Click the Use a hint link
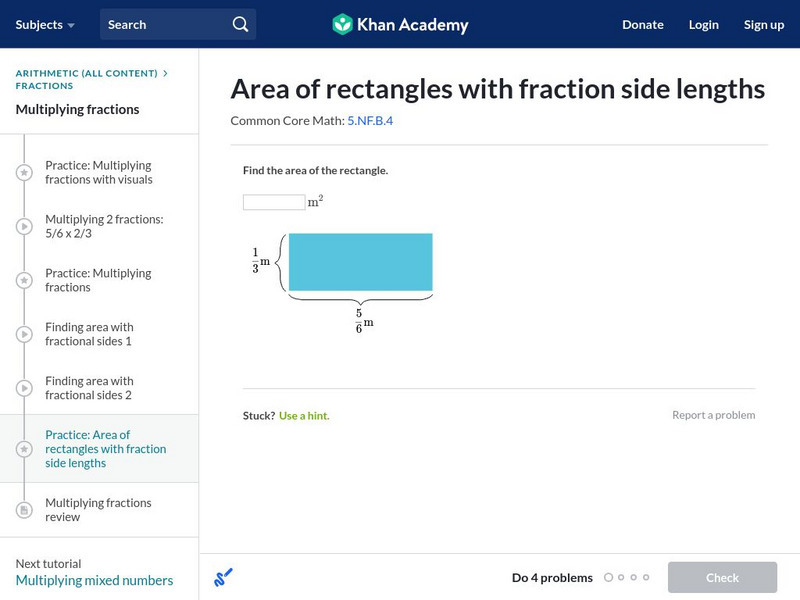This screenshot has width=800, height=600. coord(303,415)
